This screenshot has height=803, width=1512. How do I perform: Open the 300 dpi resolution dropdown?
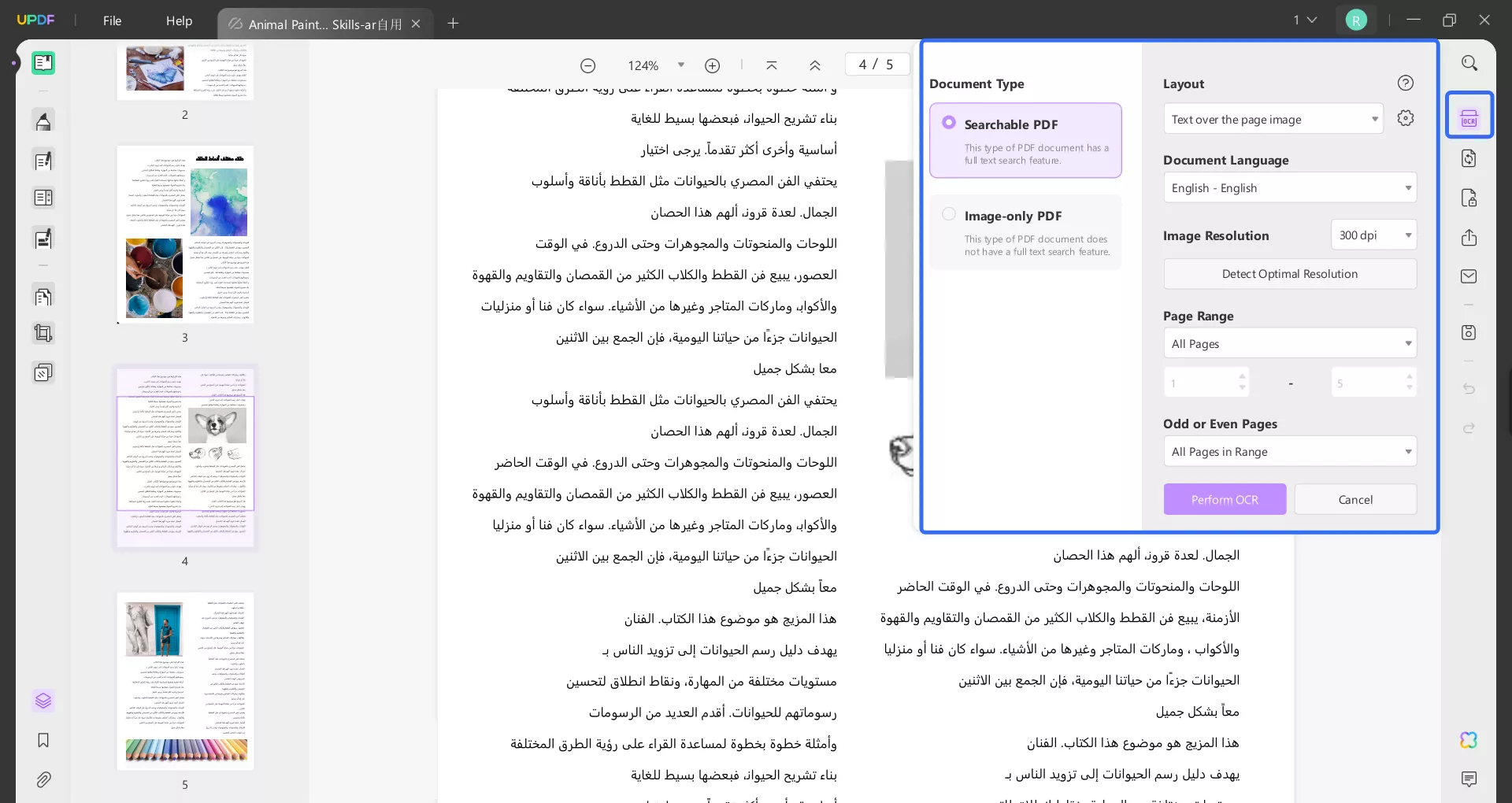[1373, 235]
